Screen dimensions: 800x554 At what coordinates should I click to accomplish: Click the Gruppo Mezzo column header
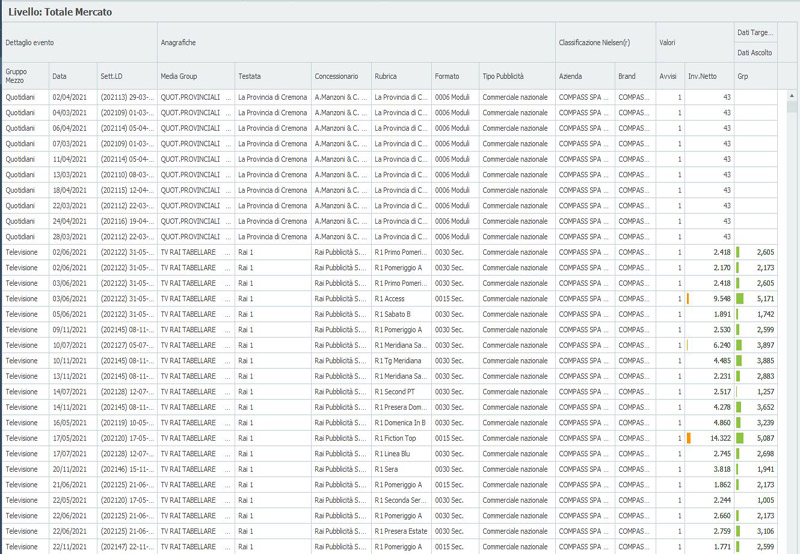16,76
